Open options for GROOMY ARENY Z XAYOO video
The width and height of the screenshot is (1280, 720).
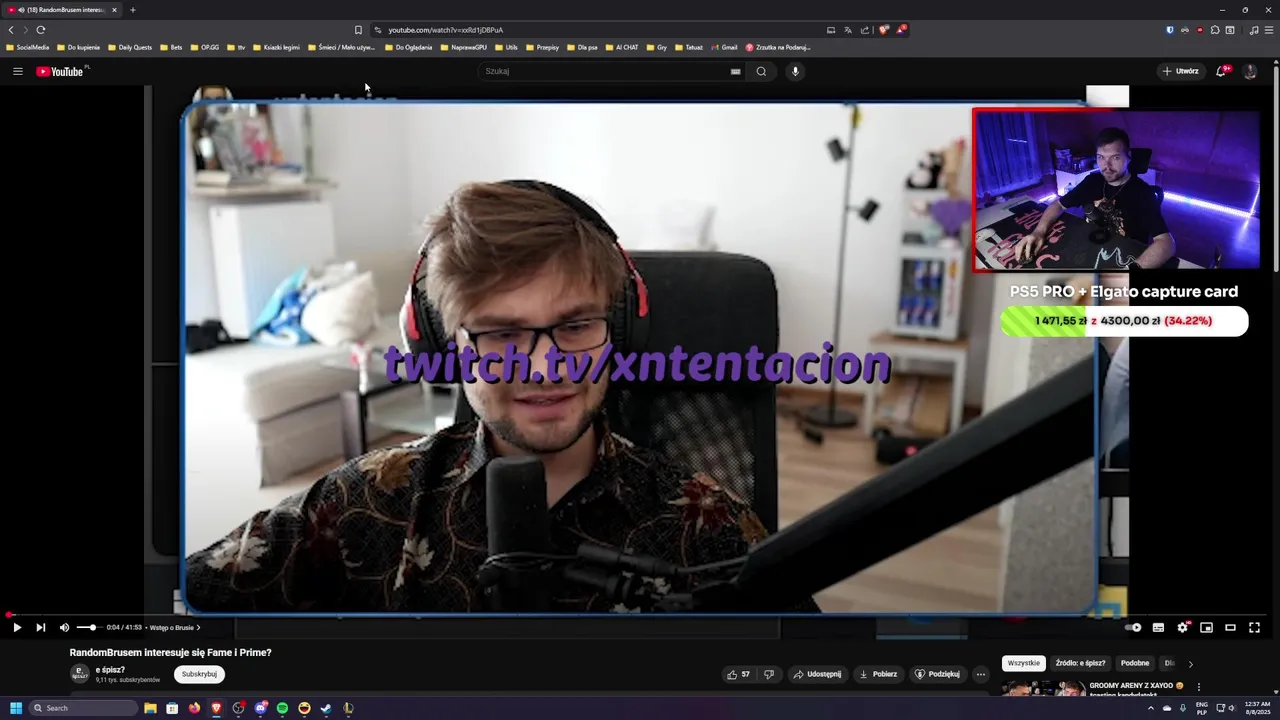click(x=1198, y=687)
